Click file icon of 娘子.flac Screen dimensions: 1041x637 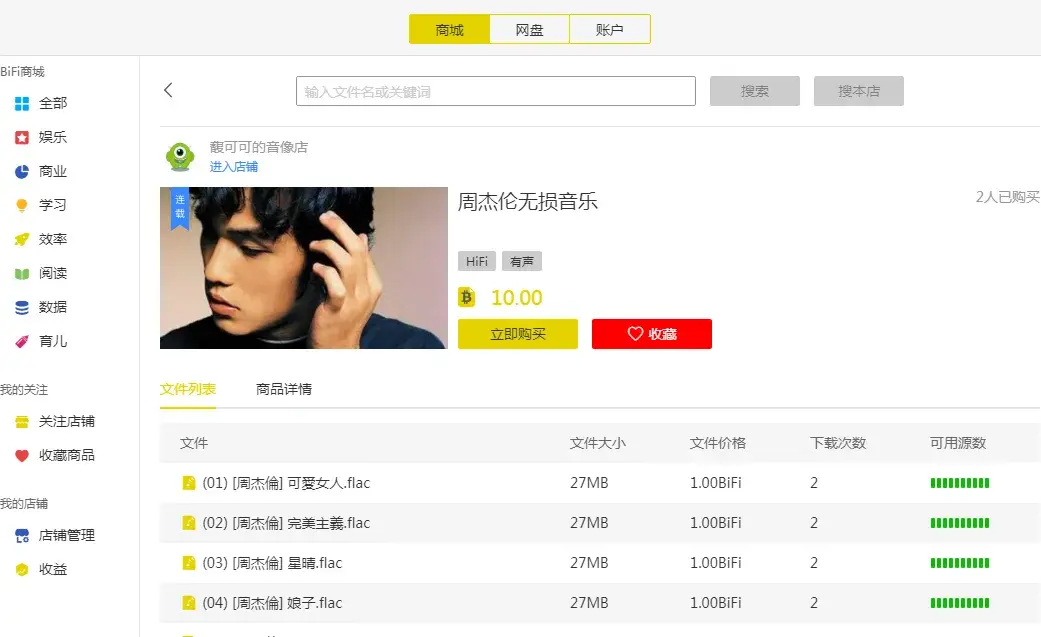tap(189, 602)
